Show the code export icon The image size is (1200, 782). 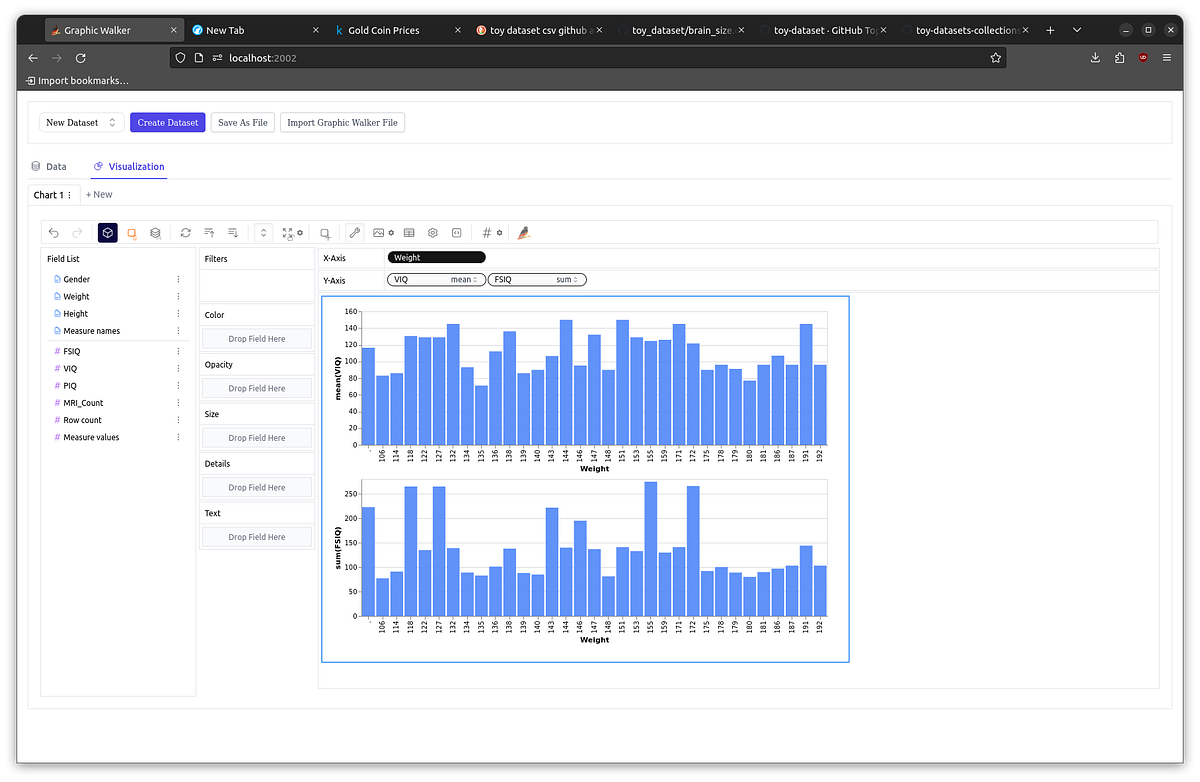pyautogui.click(x=456, y=233)
